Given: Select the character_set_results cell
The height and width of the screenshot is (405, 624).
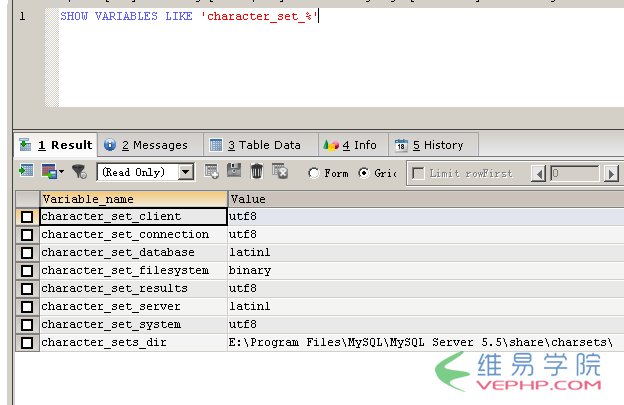Looking at the screenshot, I should 133,288.
